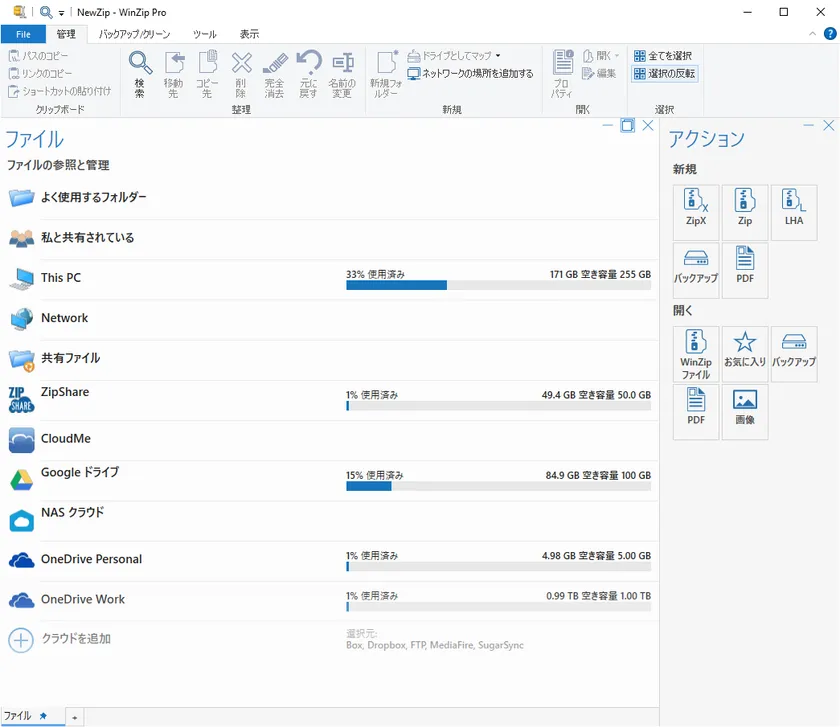Click 全てを選択 select all button
Image resolution: width=840 pixels, height=727 pixels.
tap(662, 56)
